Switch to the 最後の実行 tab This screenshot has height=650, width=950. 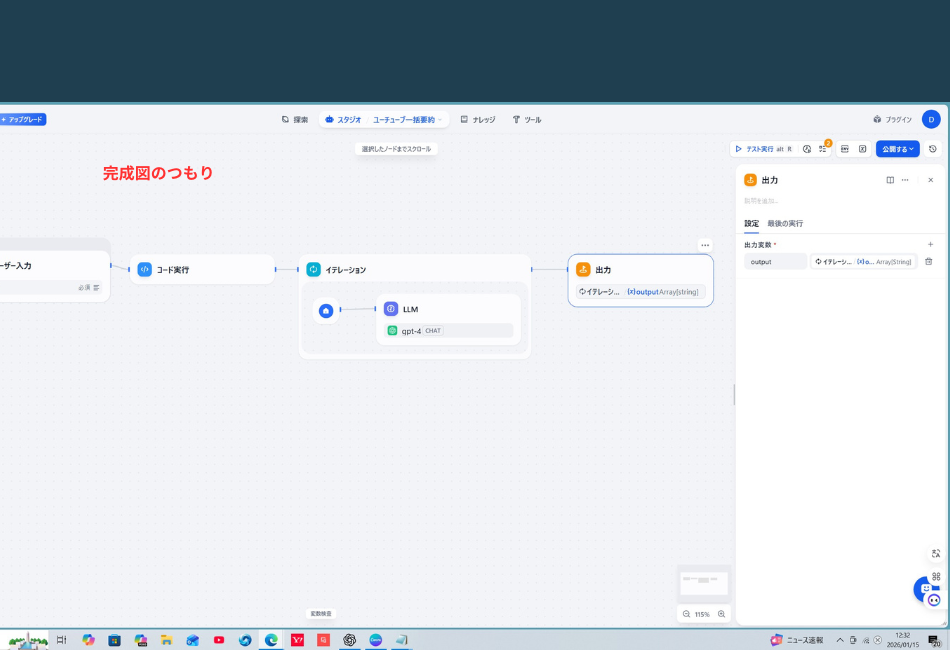coord(785,223)
